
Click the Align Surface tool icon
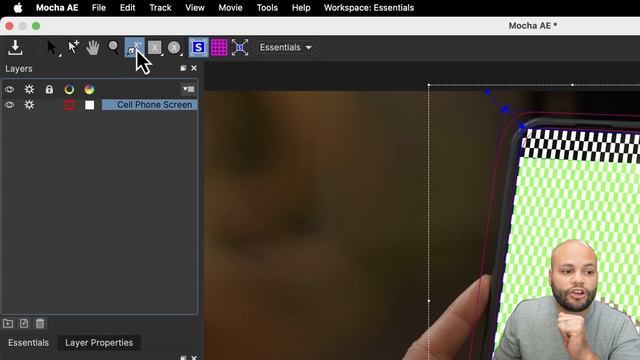tap(240, 47)
